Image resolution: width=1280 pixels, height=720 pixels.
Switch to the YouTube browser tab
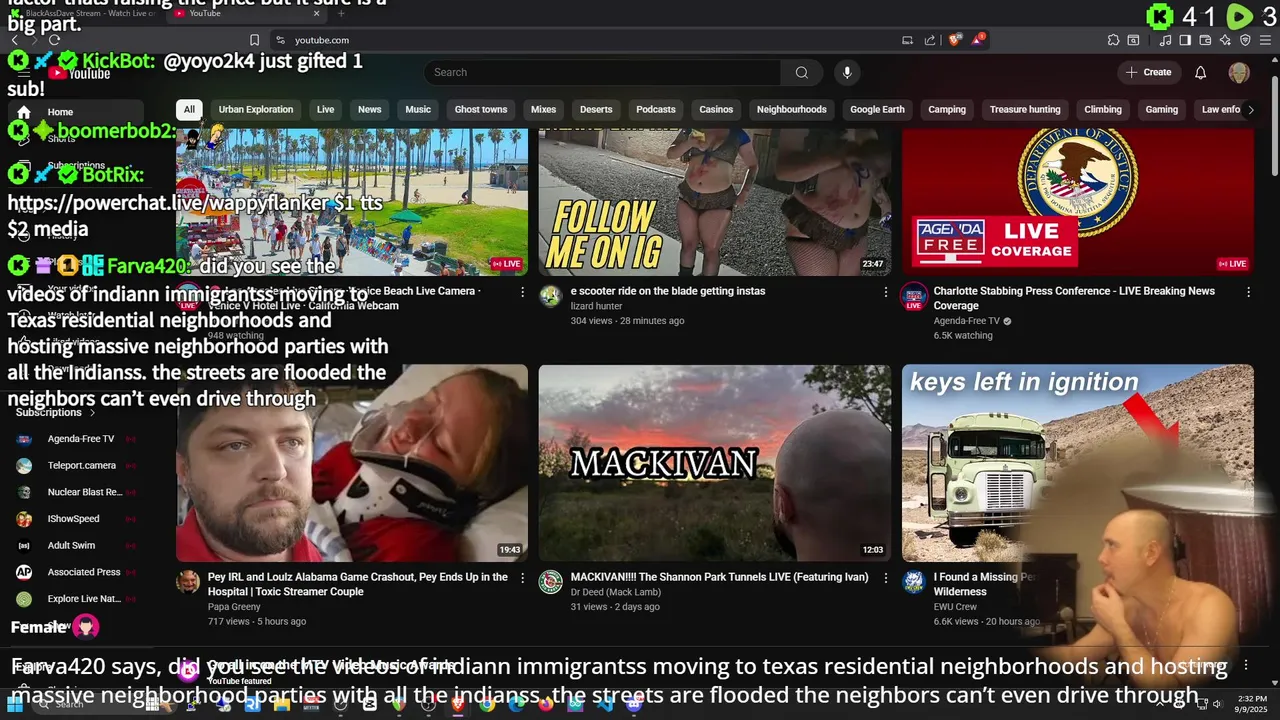(x=250, y=13)
